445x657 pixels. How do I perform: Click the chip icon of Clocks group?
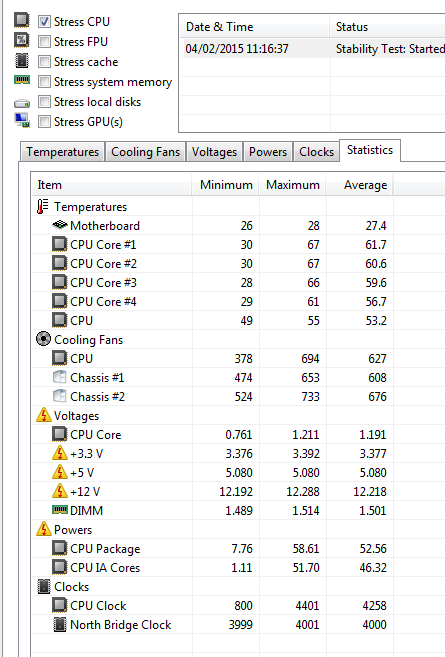point(44,586)
